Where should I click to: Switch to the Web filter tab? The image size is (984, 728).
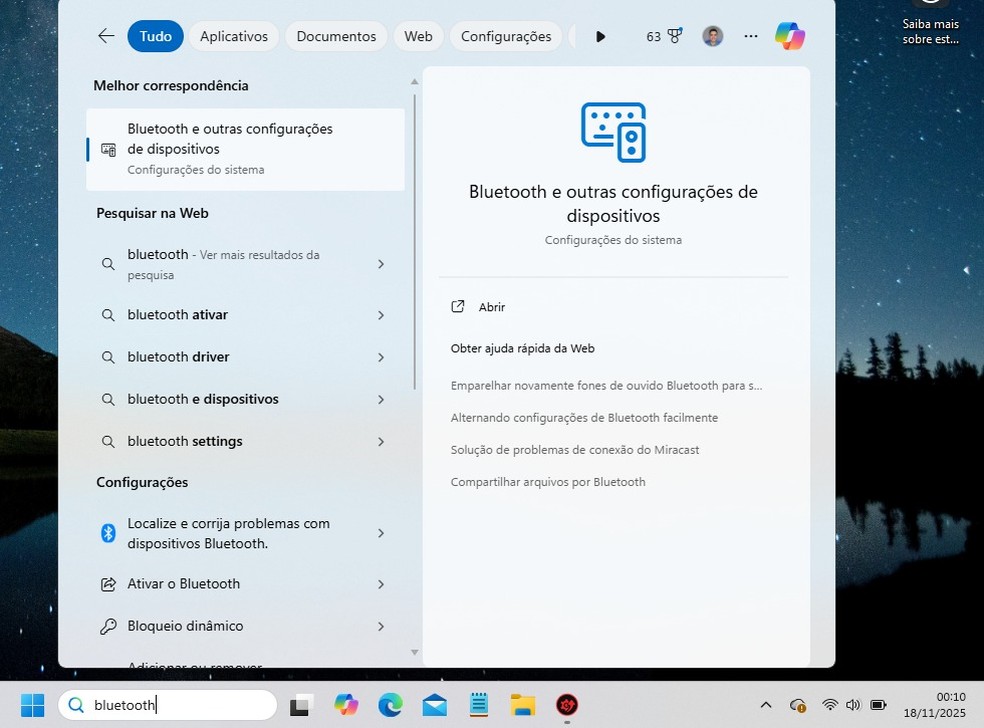[x=418, y=36]
